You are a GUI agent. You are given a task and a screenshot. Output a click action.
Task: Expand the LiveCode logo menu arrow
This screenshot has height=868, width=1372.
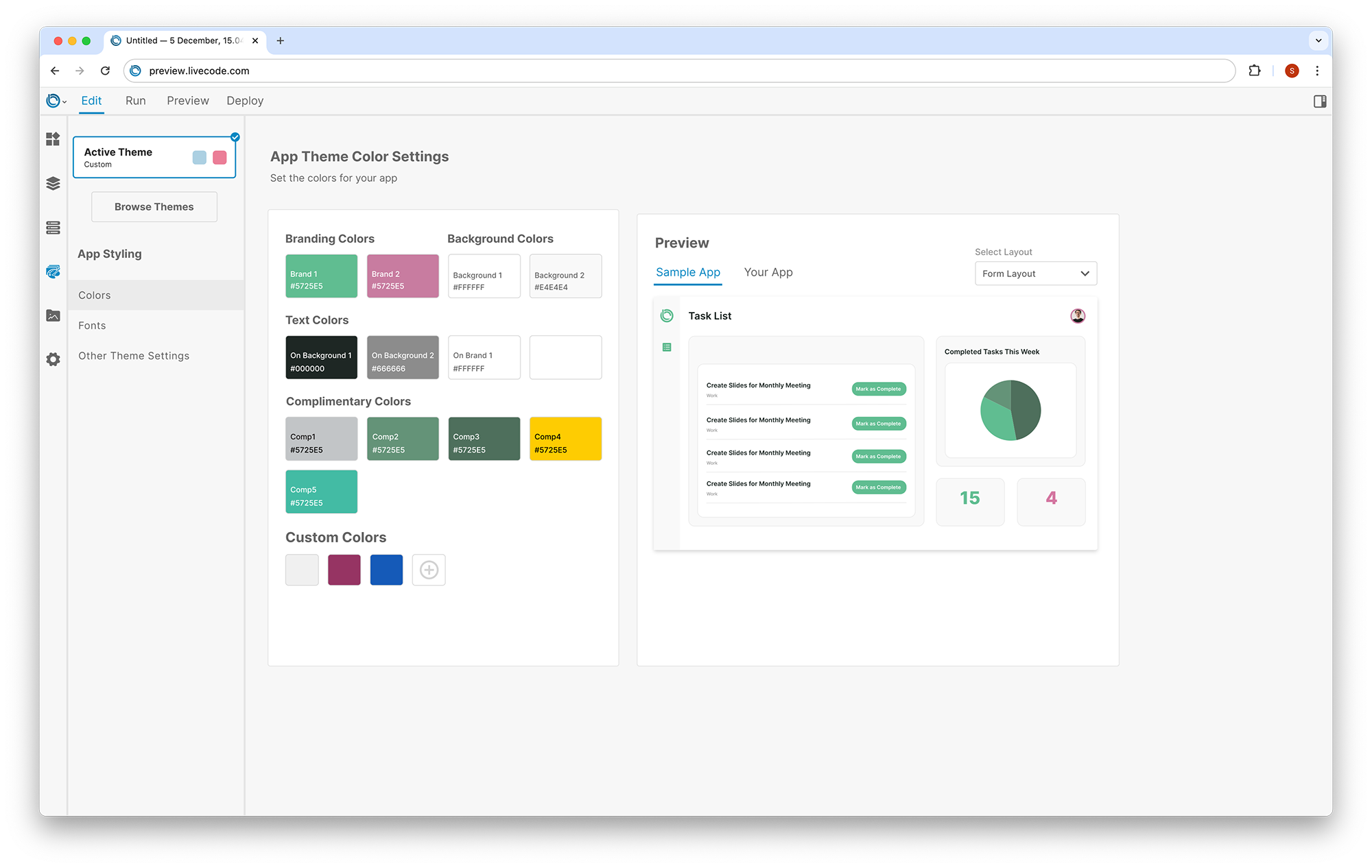pyautogui.click(x=64, y=102)
